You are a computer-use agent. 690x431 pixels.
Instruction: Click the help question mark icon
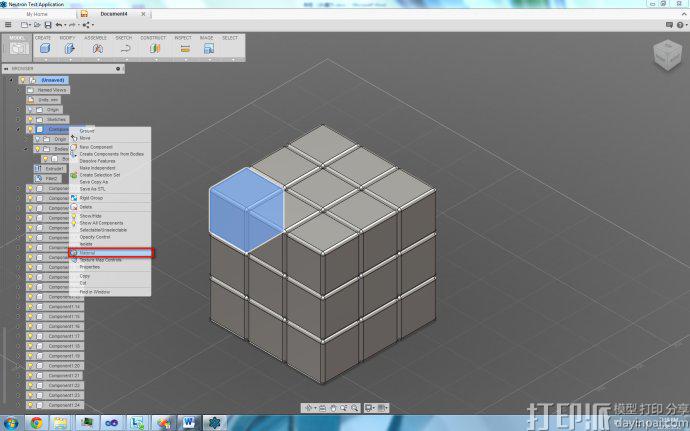(679, 25)
